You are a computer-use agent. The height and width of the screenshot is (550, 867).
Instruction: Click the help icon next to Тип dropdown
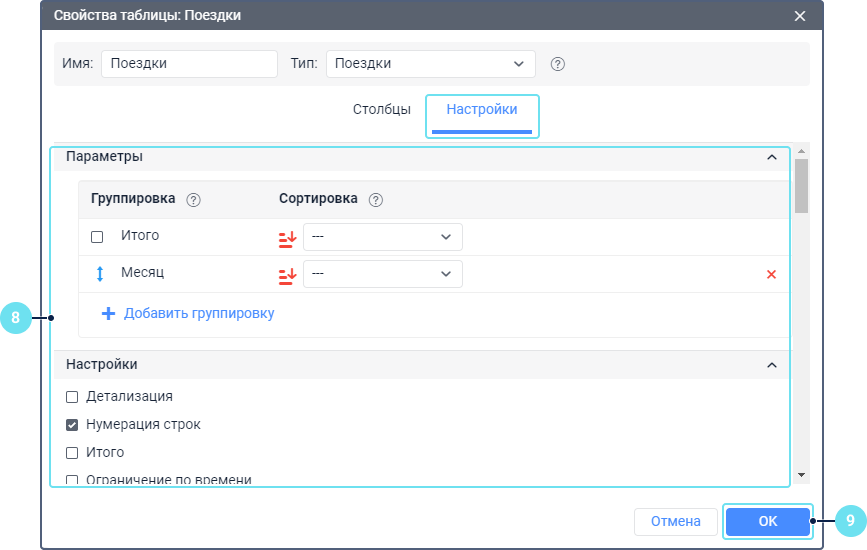pyautogui.click(x=558, y=64)
